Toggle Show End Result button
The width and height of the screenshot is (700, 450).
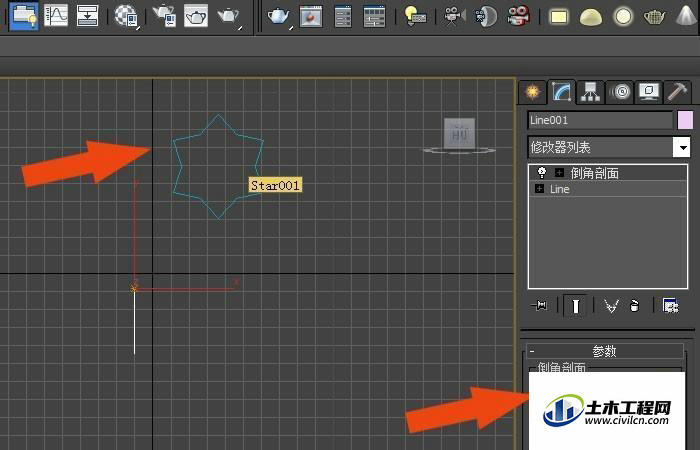tap(575, 306)
